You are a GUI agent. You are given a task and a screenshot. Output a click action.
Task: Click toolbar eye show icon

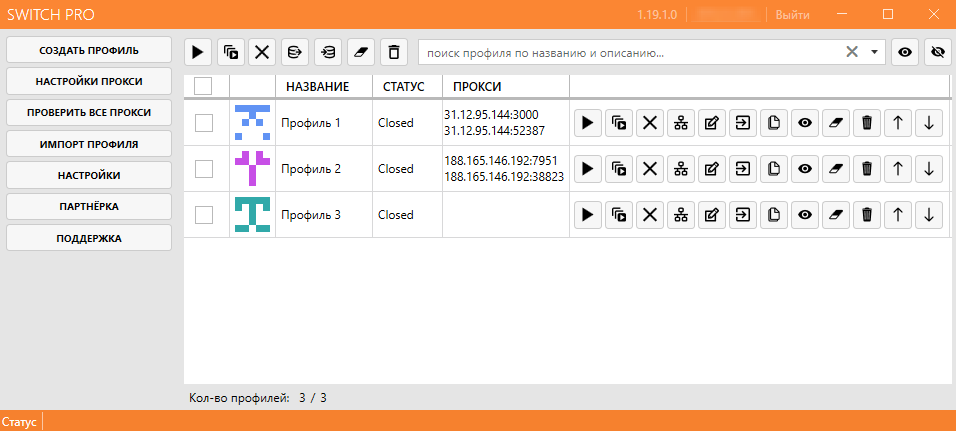tap(905, 52)
